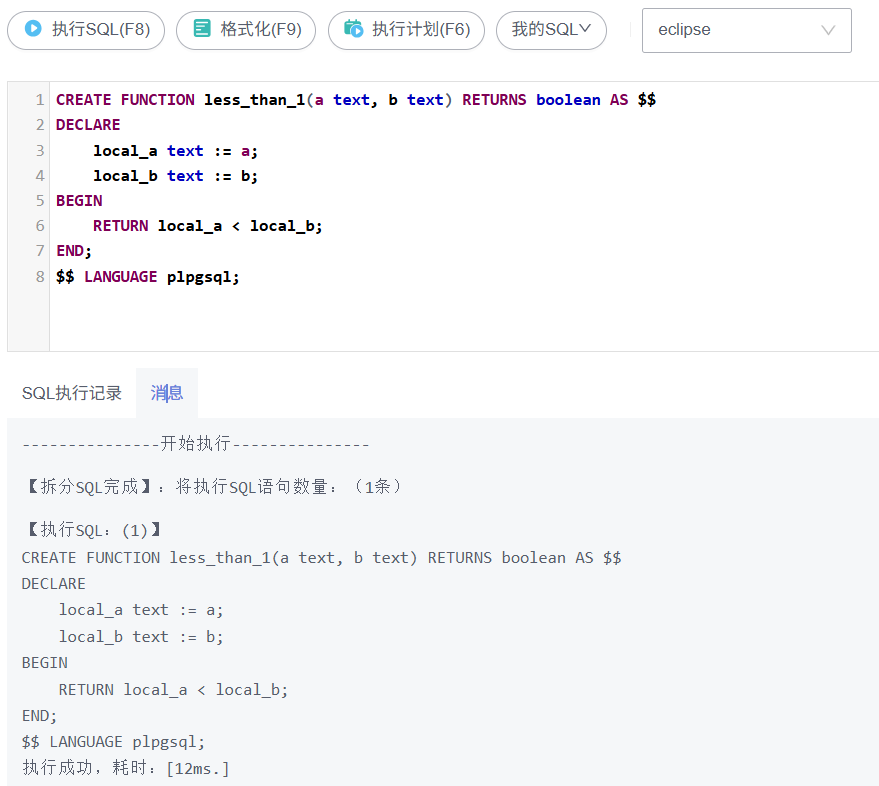Click line number 5 in editor gutter
This screenshot has height=786, width=879.
(x=40, y=201)
